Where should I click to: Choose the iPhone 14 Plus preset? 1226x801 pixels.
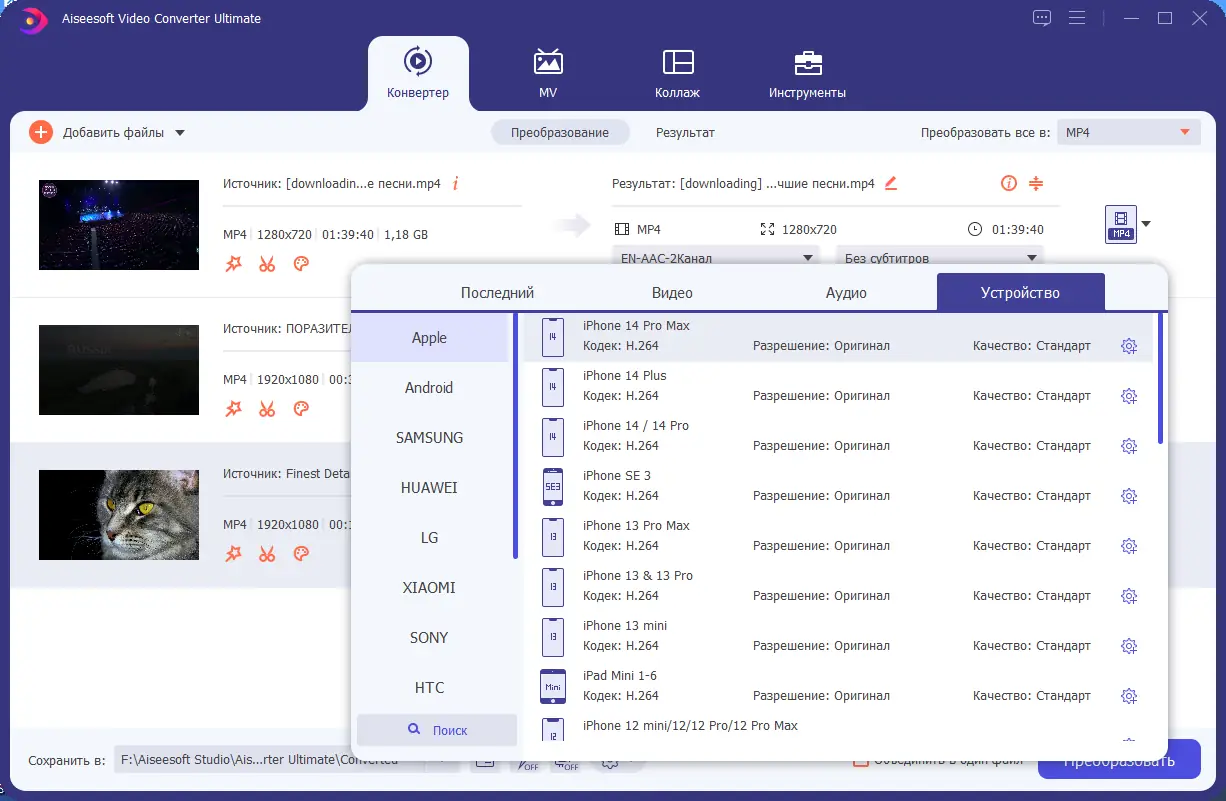tap(838, 386)
